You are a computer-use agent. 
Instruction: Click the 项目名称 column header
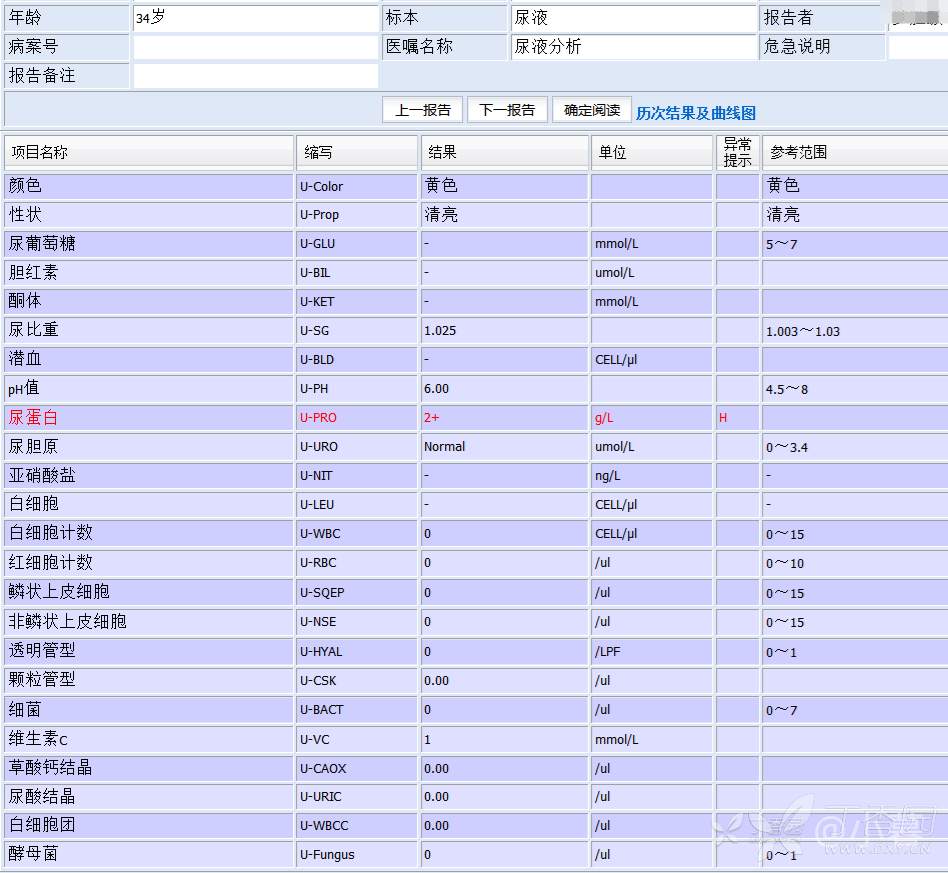pos(149,152)
